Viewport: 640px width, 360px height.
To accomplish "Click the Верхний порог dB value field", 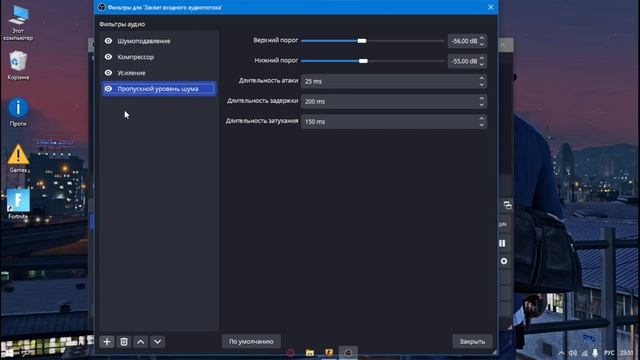I will [464, 41].
